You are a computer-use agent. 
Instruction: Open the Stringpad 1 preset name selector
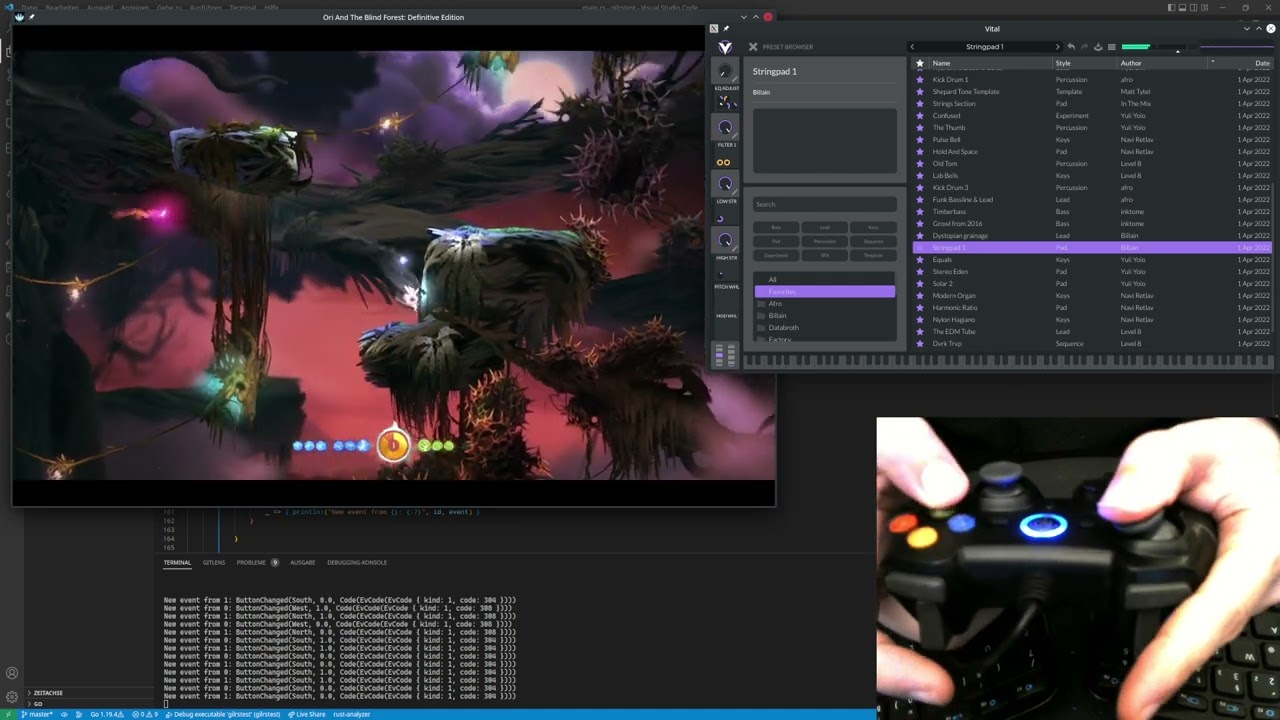coord(985,47)
